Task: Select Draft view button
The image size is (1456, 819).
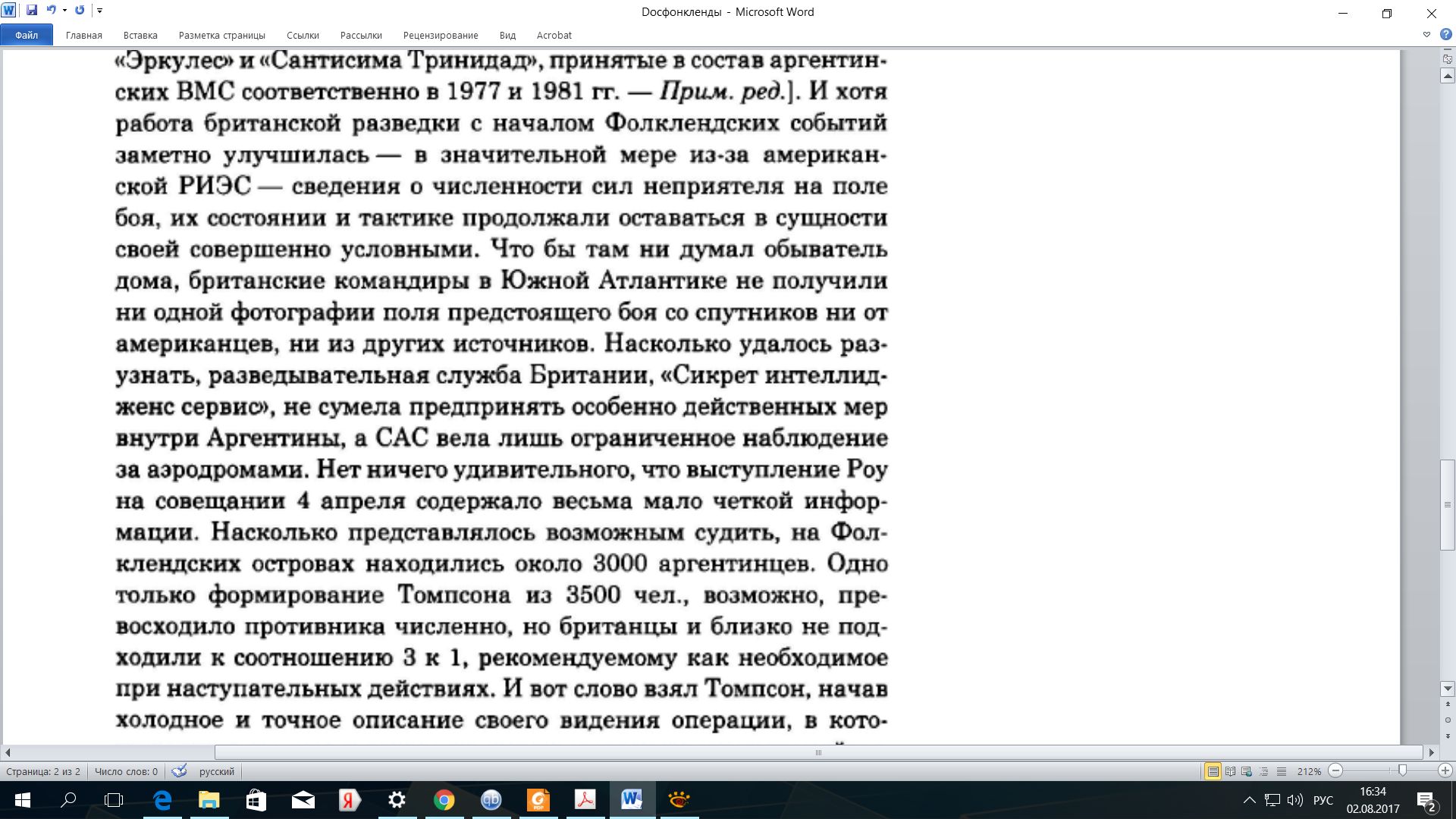Action: pos(1282,771)
